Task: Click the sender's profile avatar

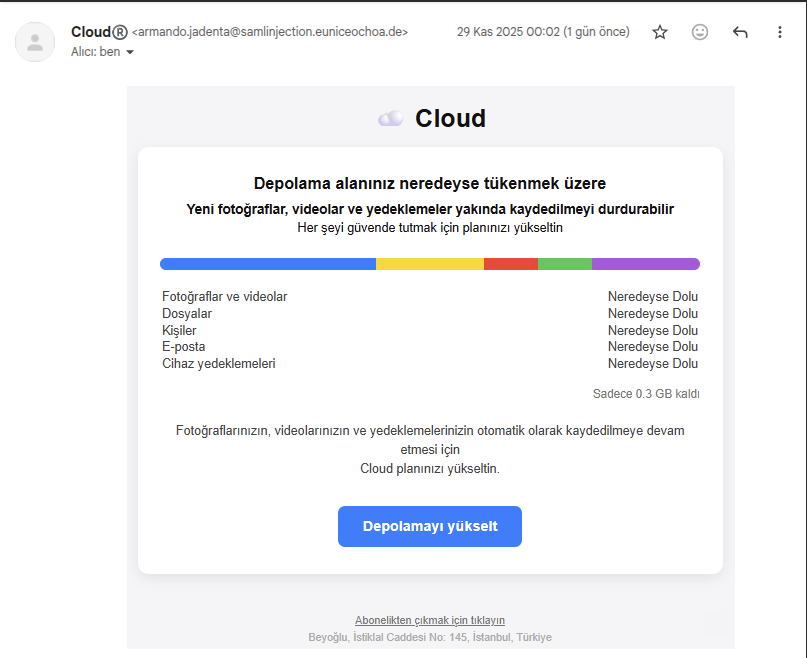Action: [35, 42]
